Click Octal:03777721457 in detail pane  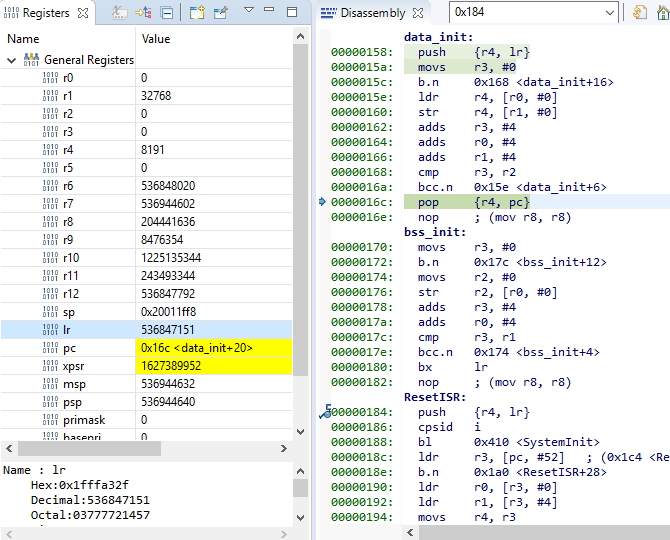[x=90, y=515]
